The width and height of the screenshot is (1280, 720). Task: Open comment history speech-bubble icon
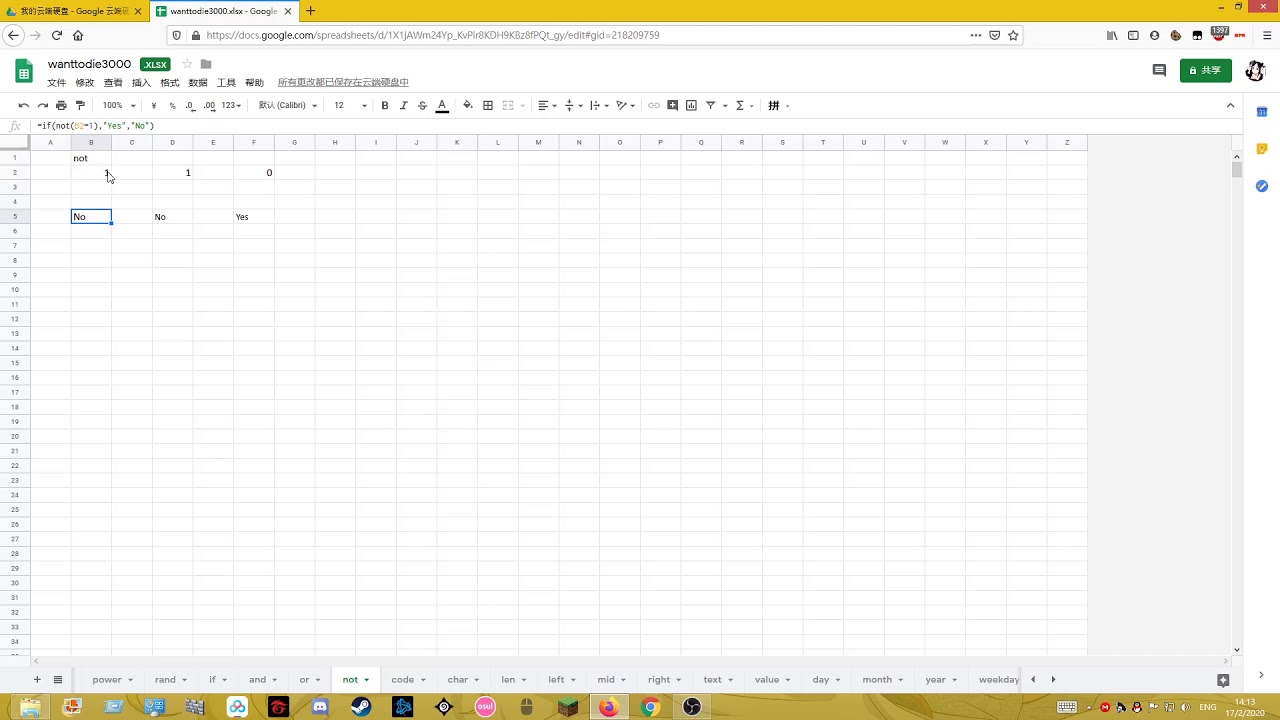pyautogui.click(x=1159, y=70)
